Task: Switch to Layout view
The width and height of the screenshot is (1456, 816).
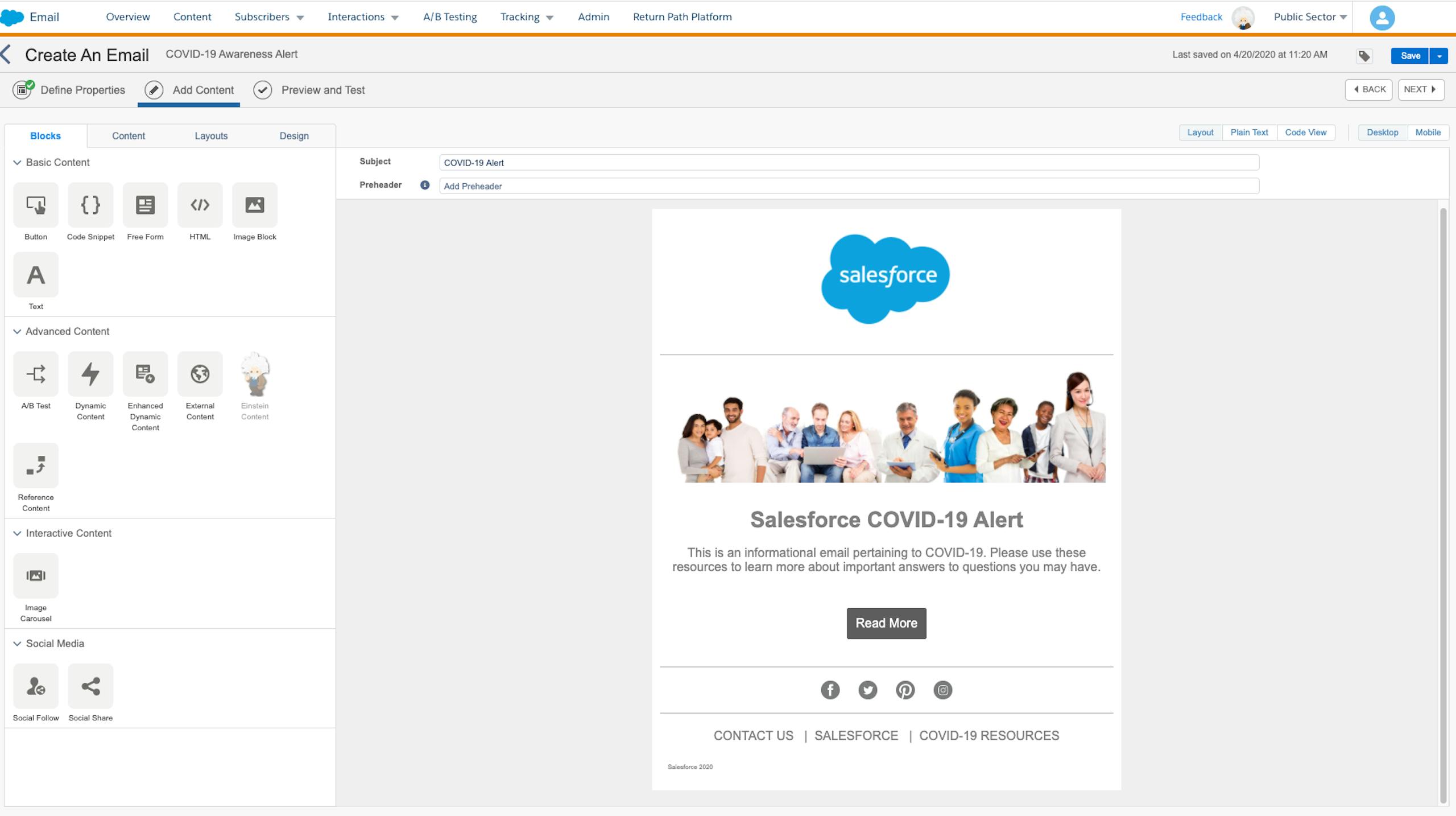Action: [x=1201, y=133]
